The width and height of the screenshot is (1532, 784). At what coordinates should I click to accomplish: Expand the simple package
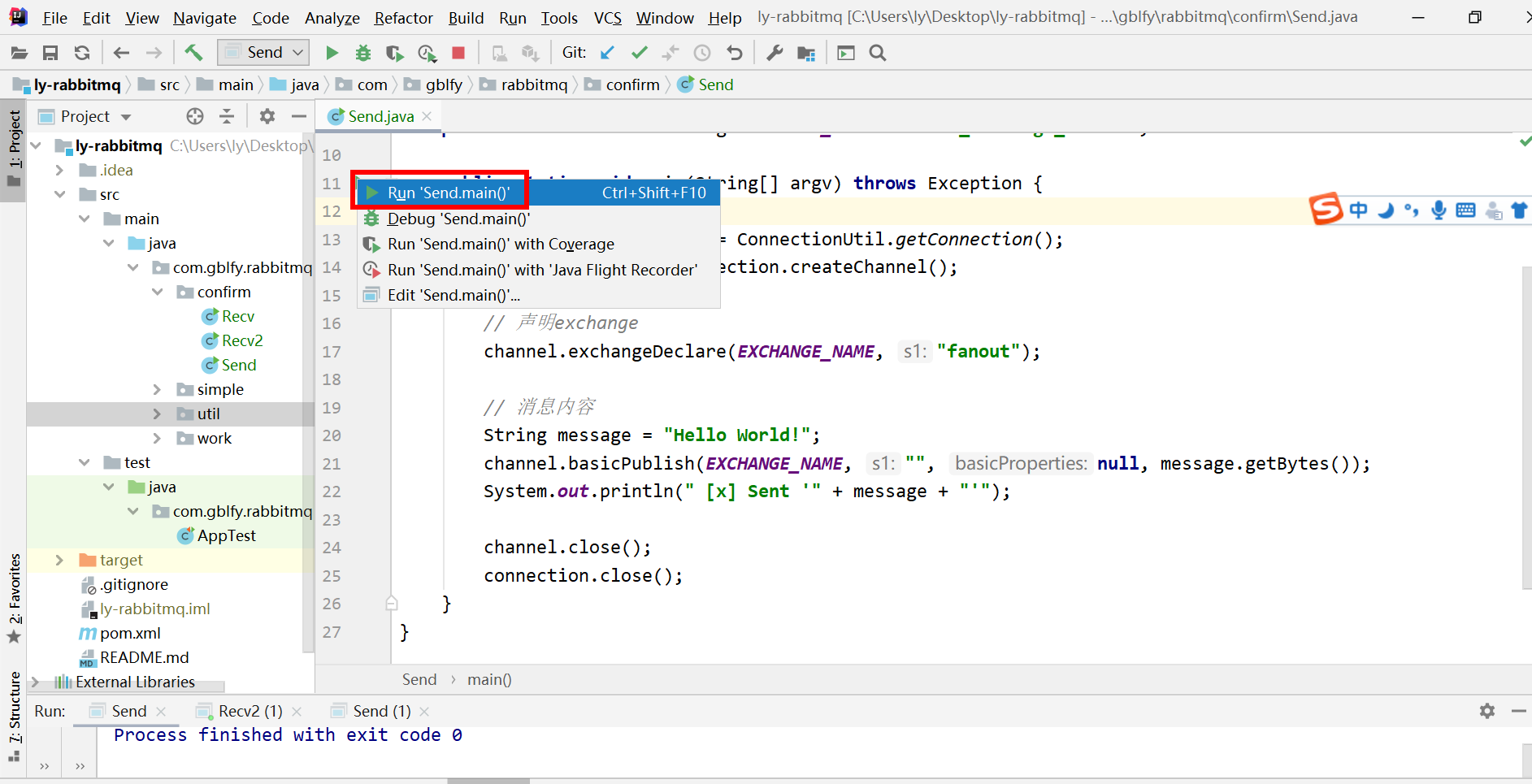[157, 389]
